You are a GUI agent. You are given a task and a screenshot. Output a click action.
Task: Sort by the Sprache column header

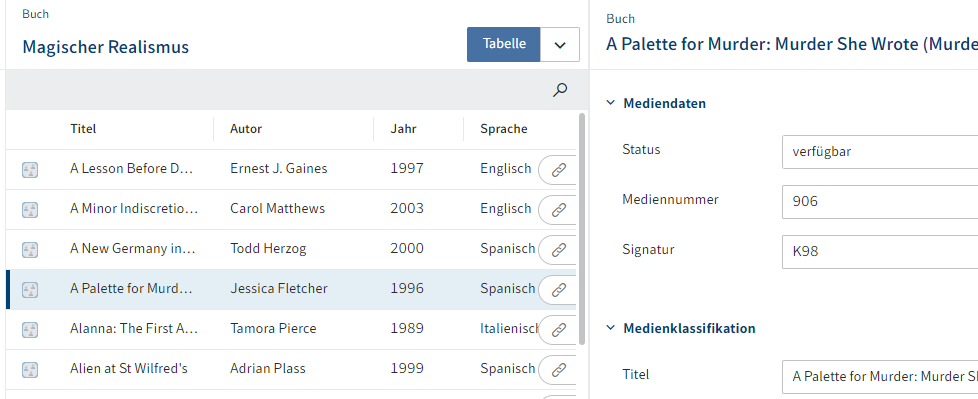click(503, 129)
